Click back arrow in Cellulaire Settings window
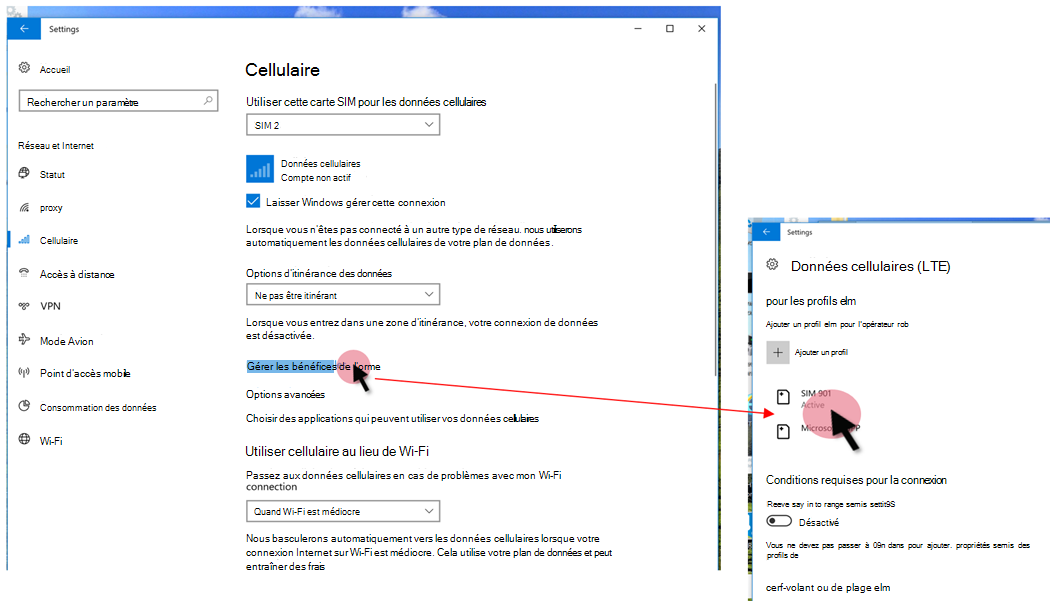The width and height of the screenshot is (1050, 601). [24, 28]
